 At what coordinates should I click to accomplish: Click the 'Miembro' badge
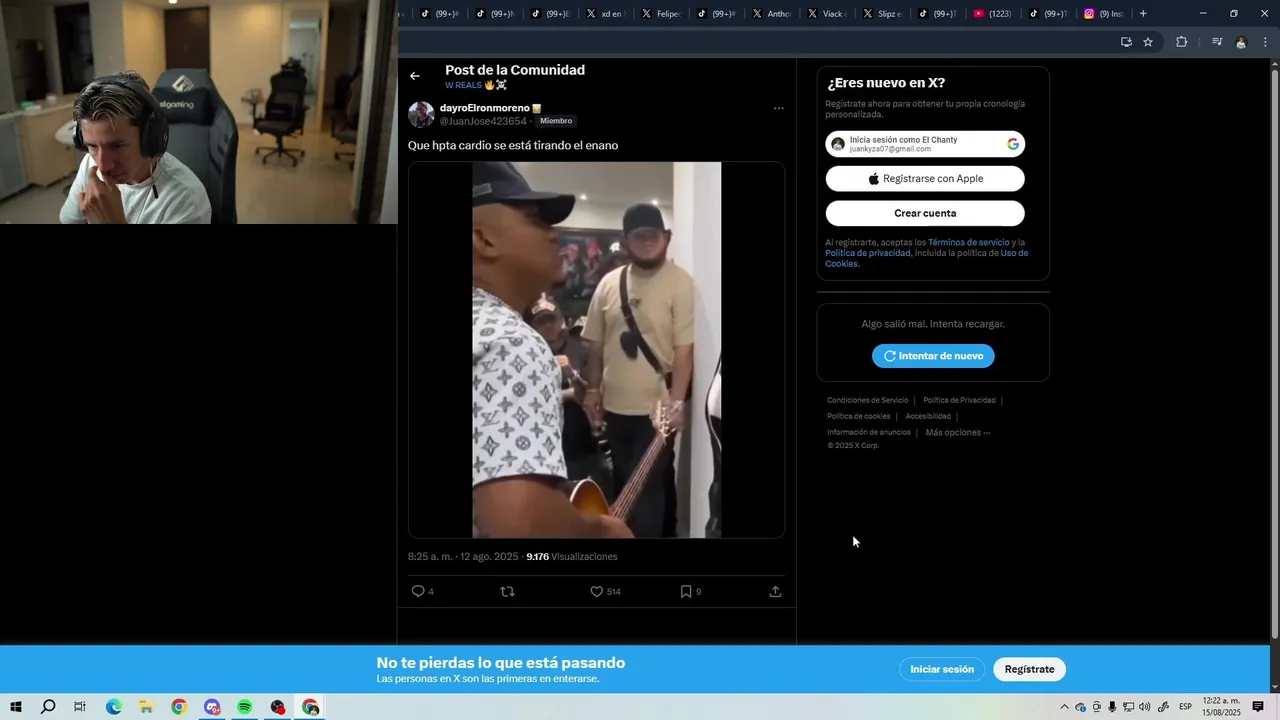click(x=556, y=121)
